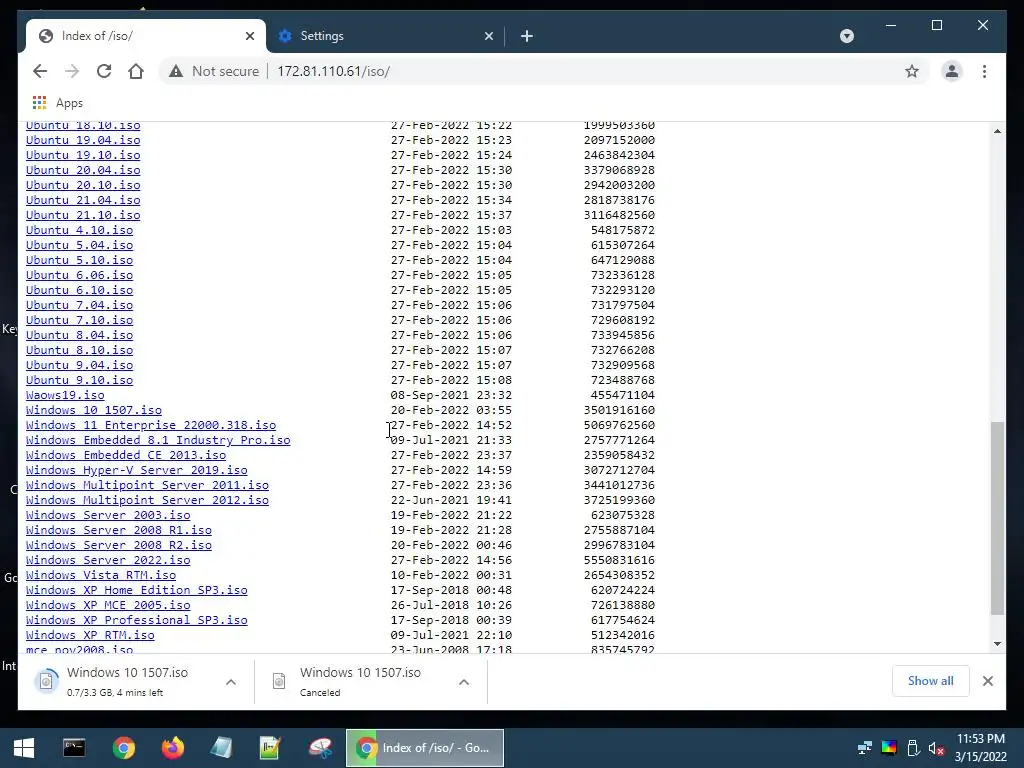
Task: Download Windows 11 Enterprise 22000.318.iso
Action: click(151, 425)
